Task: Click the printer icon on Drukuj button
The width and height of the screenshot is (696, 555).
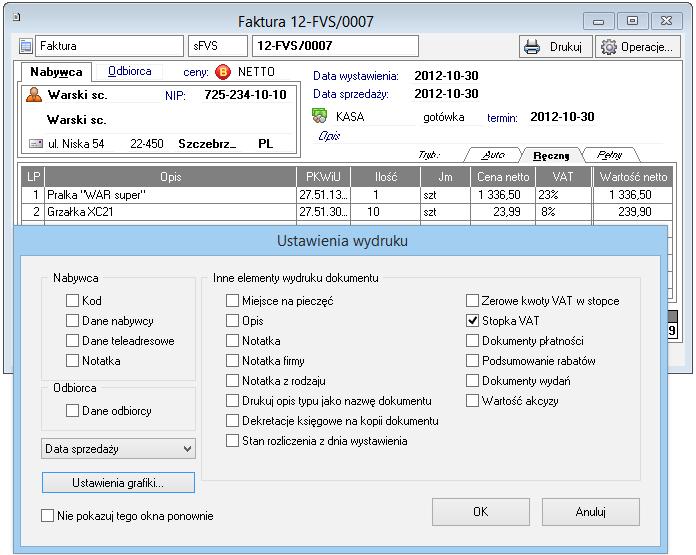Action: point(532,47)
